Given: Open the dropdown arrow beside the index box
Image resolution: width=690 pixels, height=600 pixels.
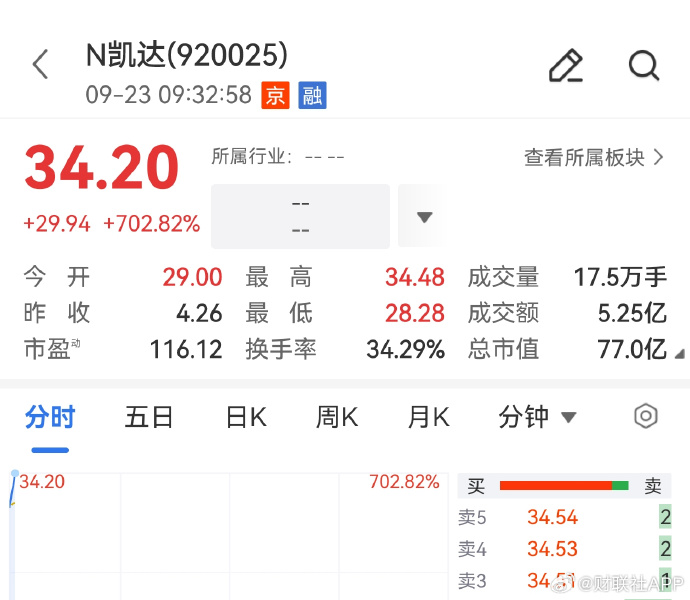Looking at the screenshot, I should point(424,217).
